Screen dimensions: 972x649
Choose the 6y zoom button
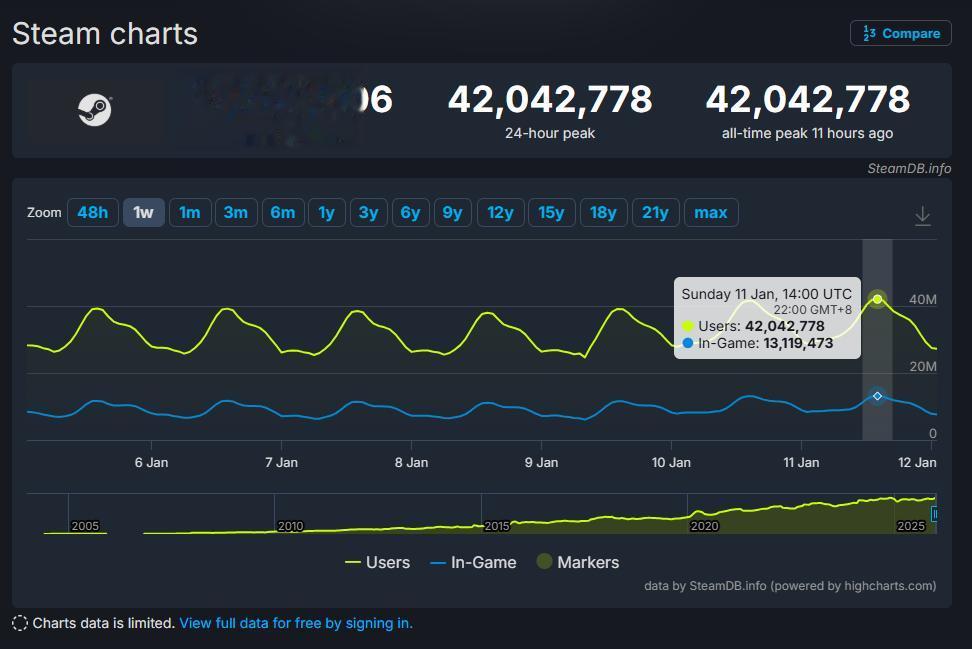point(410,213)
